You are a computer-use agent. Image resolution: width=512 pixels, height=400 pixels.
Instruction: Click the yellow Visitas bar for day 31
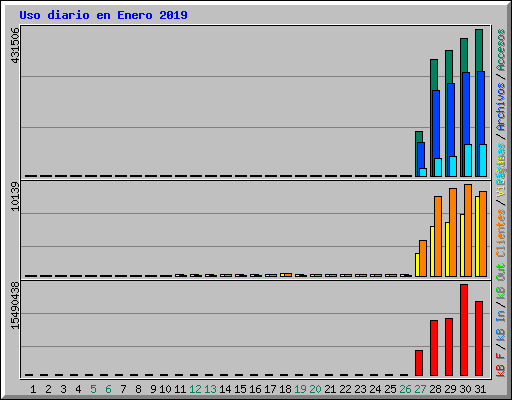click(x=477, y=236)
